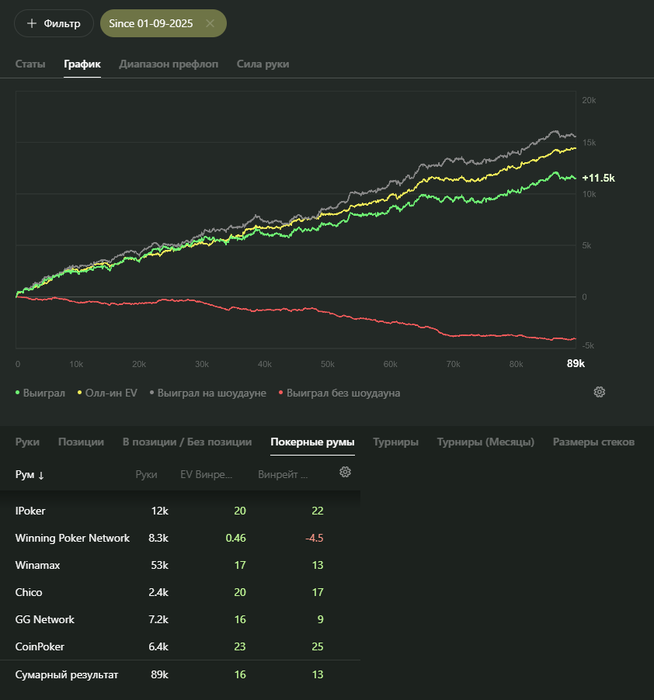Screen dimensions: 654x700
Task: Open the graph settings gear icon
Action: click(599, 392)
